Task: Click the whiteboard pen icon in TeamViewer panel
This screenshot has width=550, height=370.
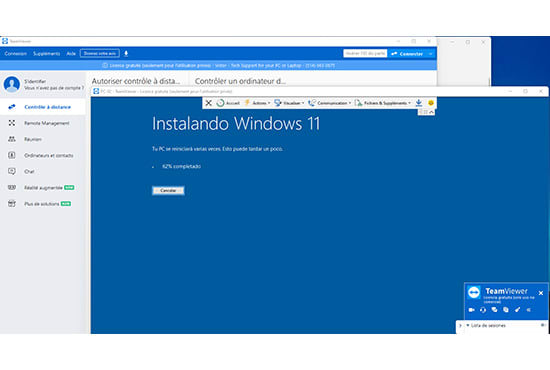Action: pyautogui.click(x=517, y=310)
